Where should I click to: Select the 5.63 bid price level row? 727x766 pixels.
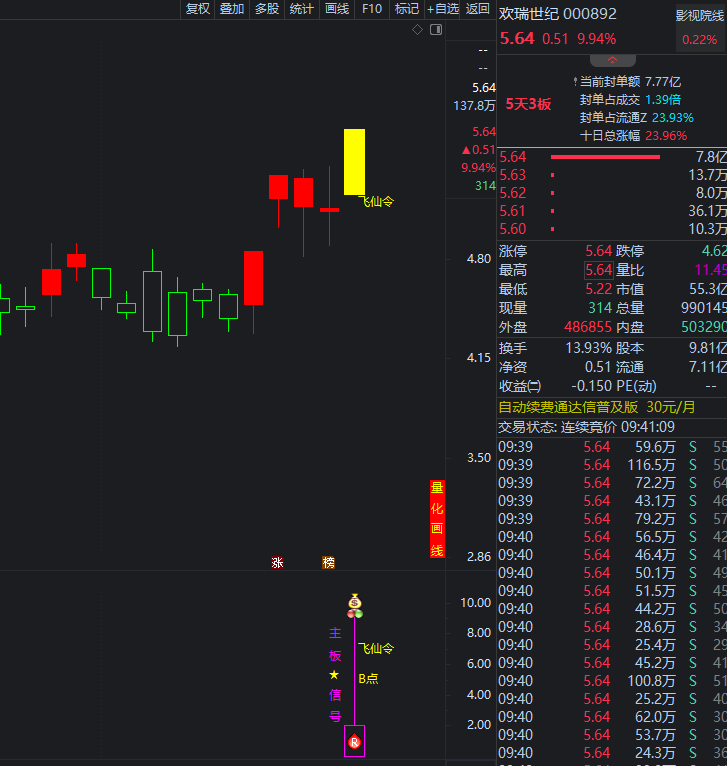tap(612, 175)
